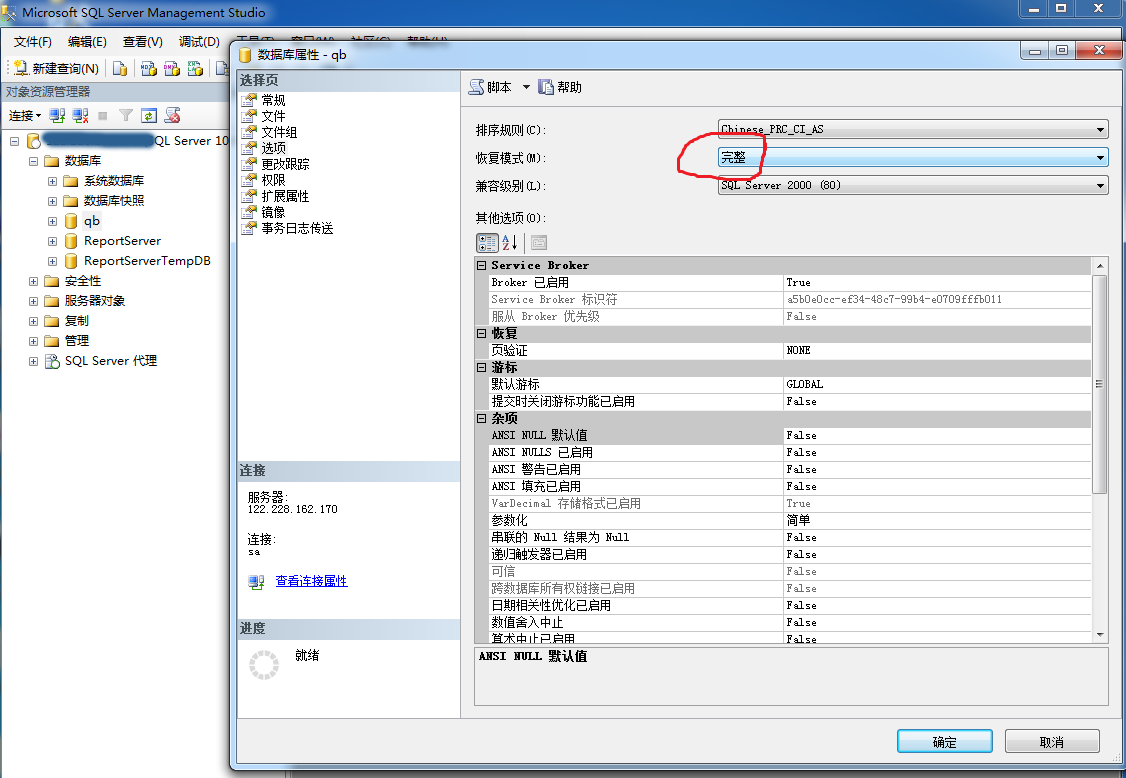
Task: Select the 选项 page
Action: [x=273, y=148]
